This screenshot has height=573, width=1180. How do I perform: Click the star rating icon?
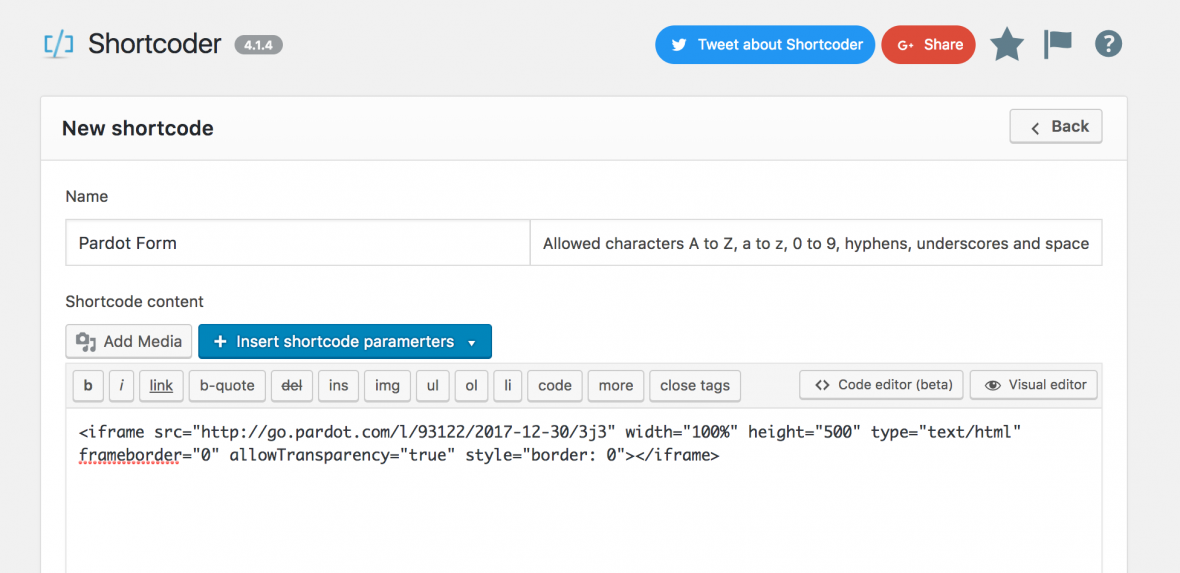(x=1007, y=45)
